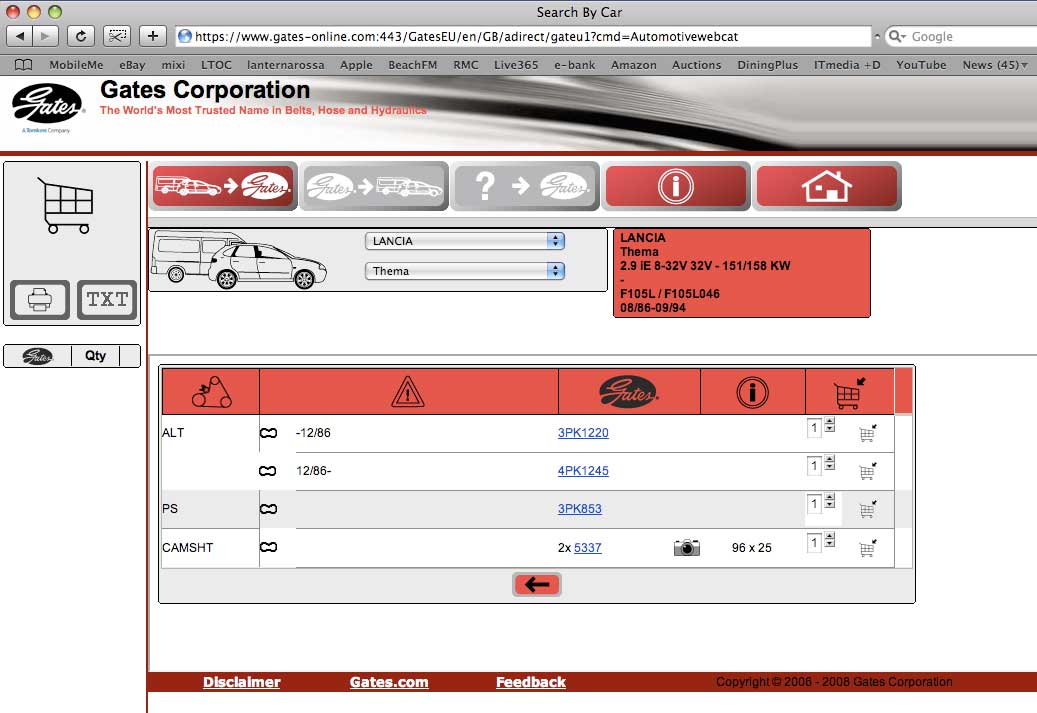Open Disclaimer link in footer

tap(241, 682)
